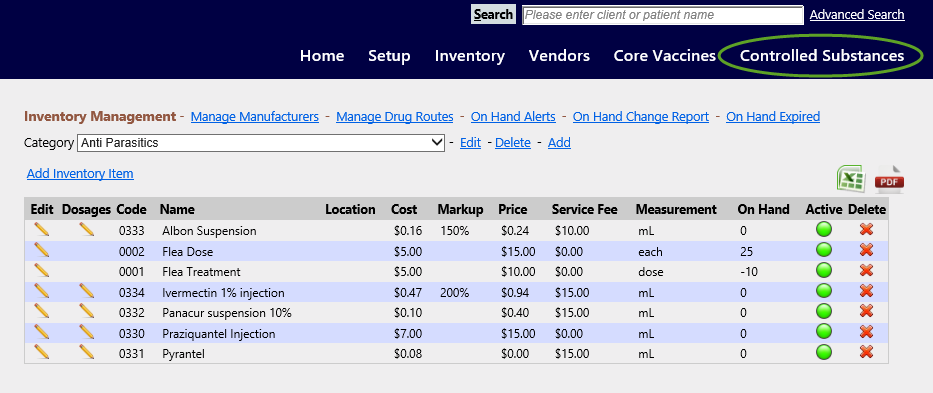Viewport: 933px width, 393px height.
Task: Open dosages for Albon Suspension
Action: pyautogui.click(x=86, y=229)
